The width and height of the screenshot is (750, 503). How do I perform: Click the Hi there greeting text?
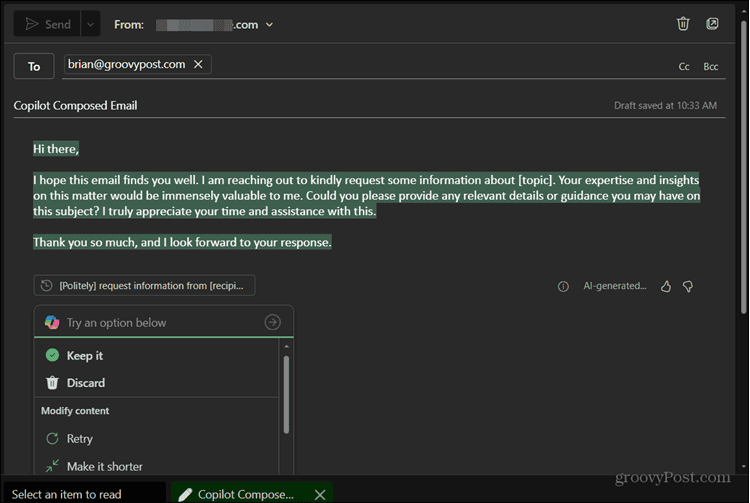[55, 149]
